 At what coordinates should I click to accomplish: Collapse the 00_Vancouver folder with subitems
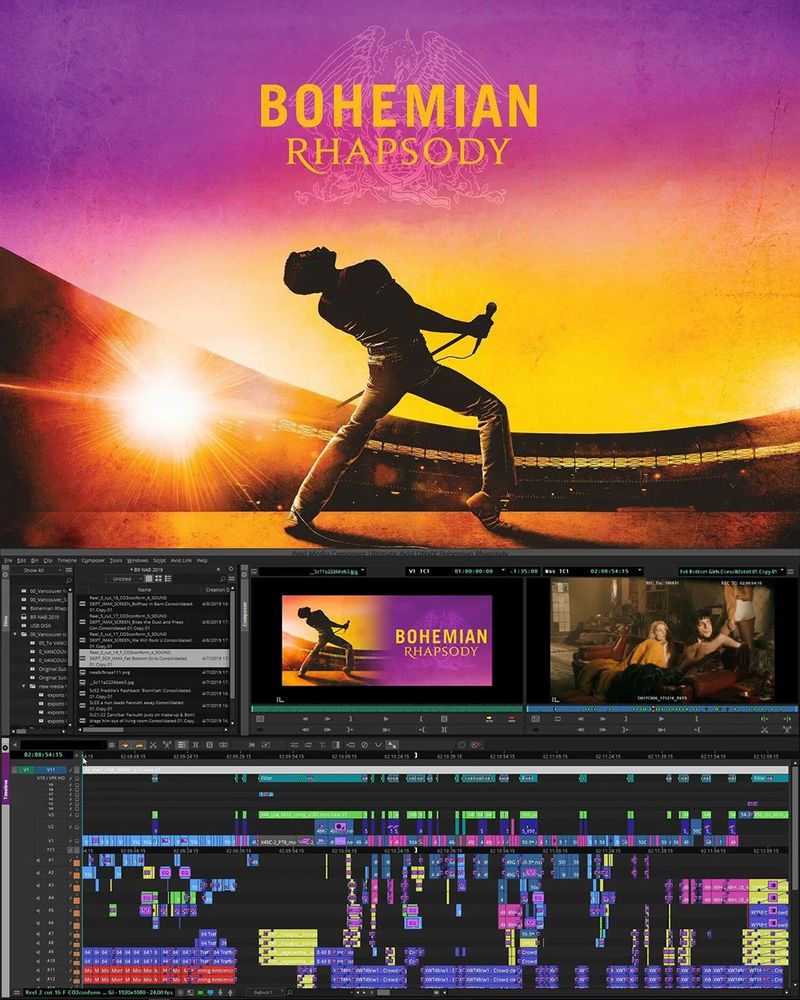[16, 635]
